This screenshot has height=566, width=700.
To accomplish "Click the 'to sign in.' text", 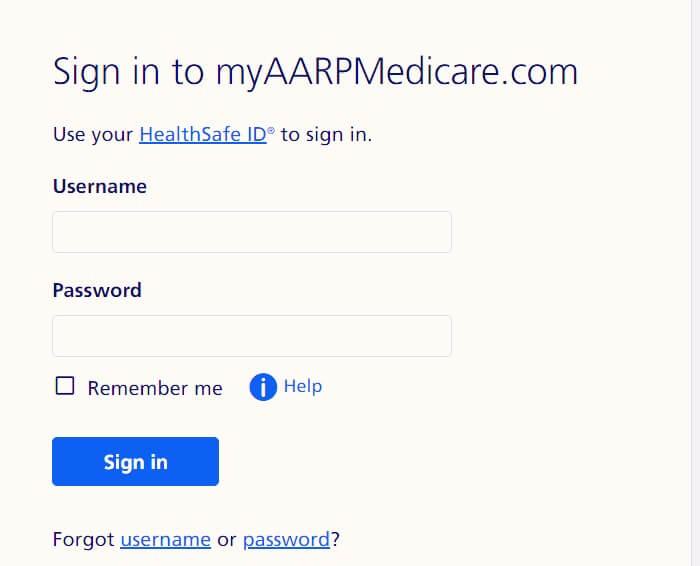I will pyautogui.click(x=326, y=134).
